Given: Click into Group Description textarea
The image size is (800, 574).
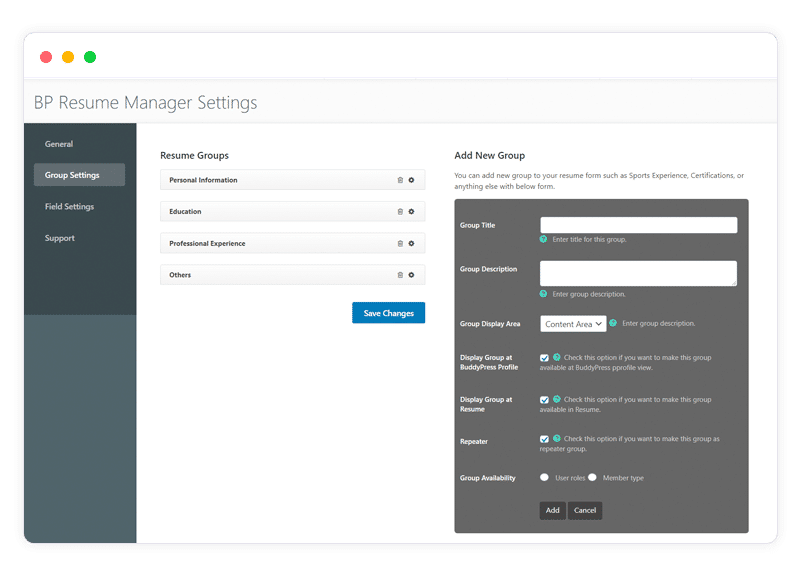Looking at the screenshot, I should click(x=639, y=273).
